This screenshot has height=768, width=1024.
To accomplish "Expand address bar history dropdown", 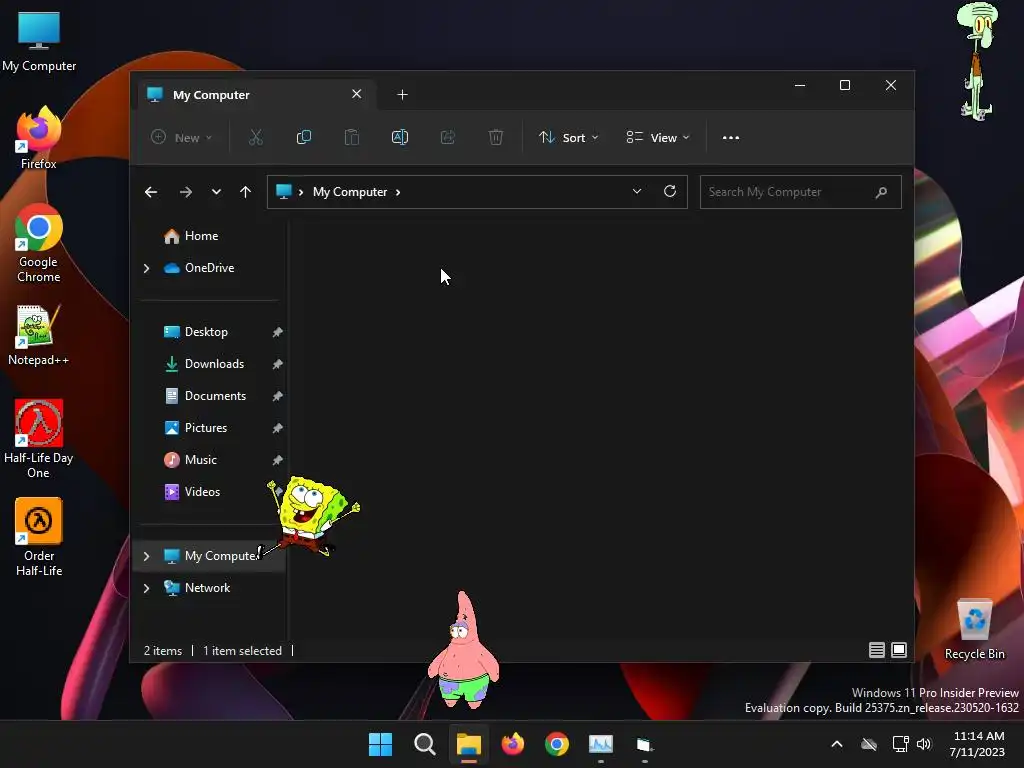I will coord(637,191).
